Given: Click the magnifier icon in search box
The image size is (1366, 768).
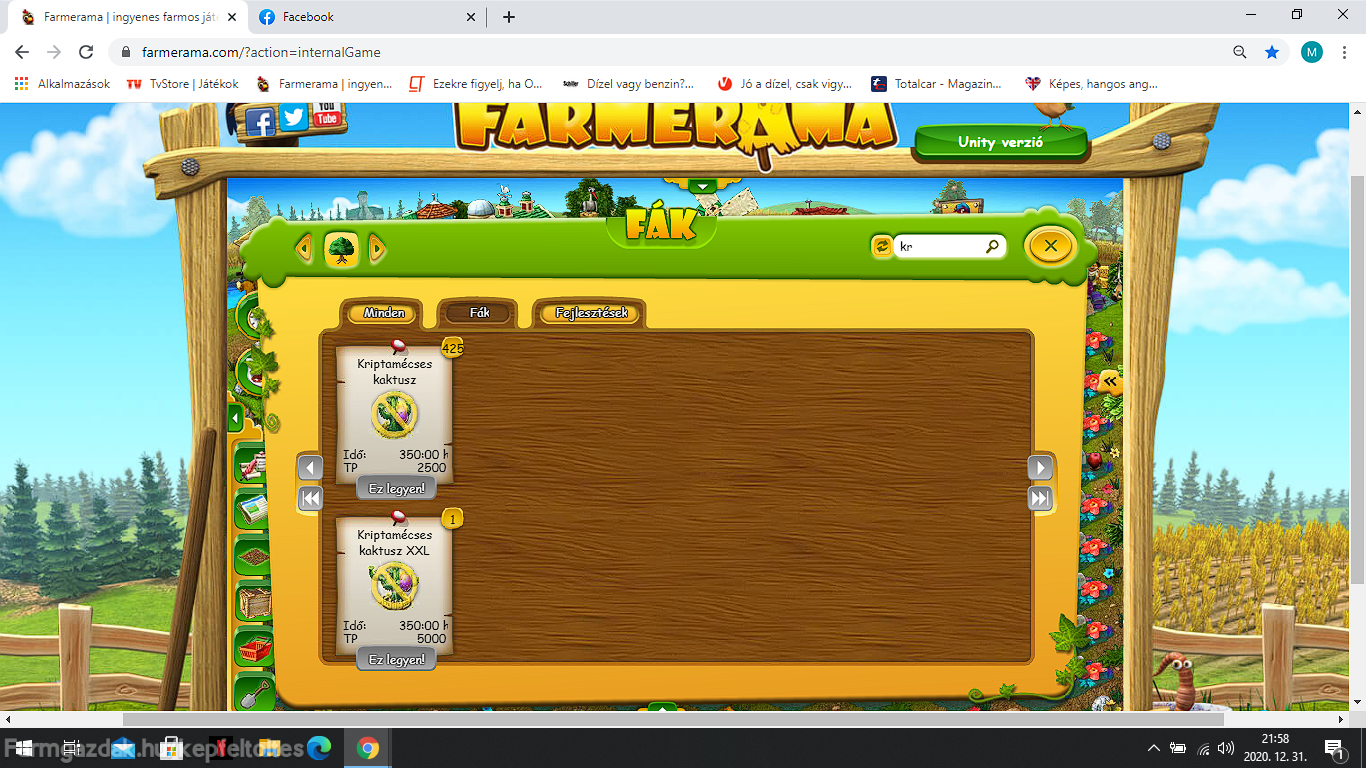Looking at the screenshot, I should click(x=992, y=246).
